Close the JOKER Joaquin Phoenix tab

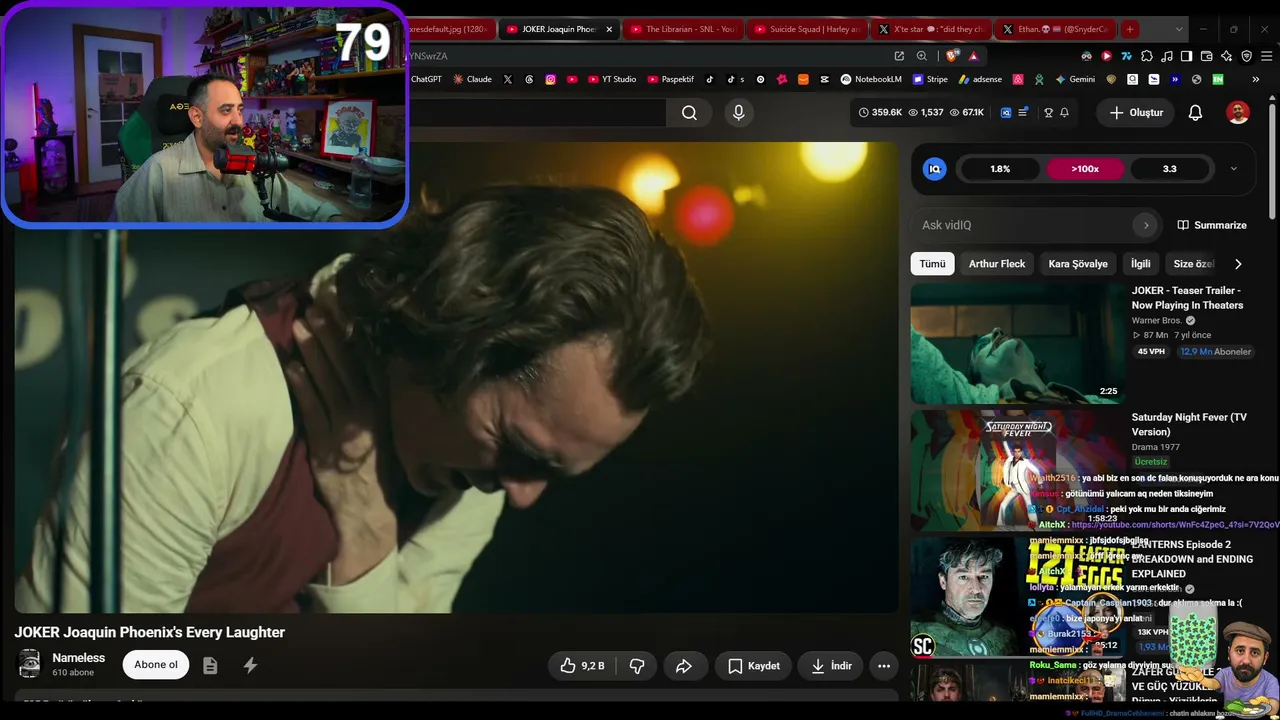tap(609, 29)
